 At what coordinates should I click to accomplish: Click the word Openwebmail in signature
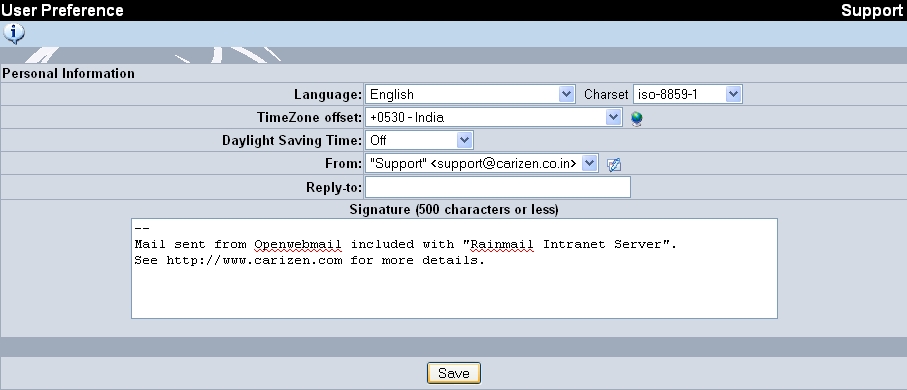pyautogui.click(x=298, y=245)
